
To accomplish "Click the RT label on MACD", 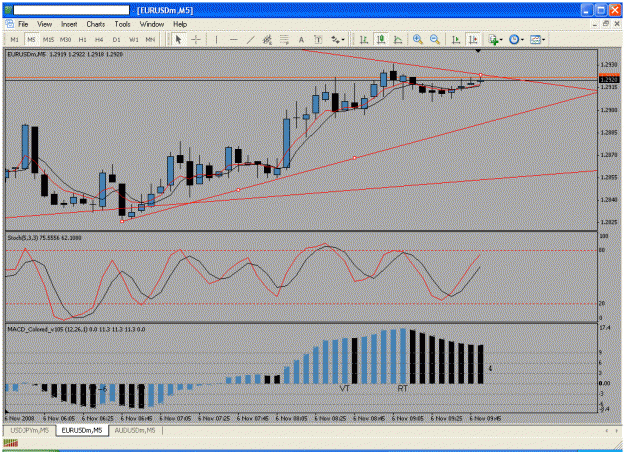I will (402, 388).
